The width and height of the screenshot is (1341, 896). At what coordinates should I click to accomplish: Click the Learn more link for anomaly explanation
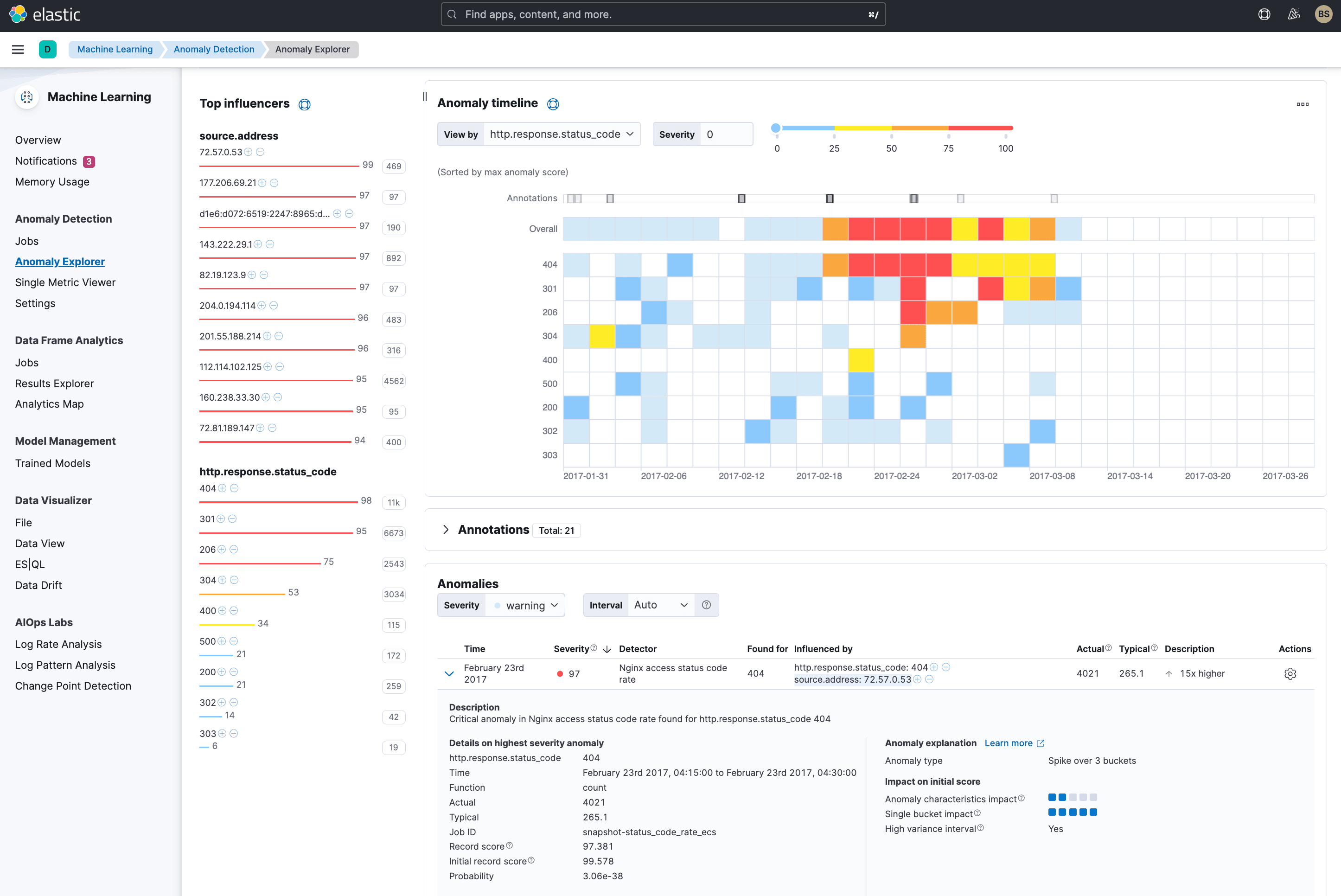click(1013, 742)
